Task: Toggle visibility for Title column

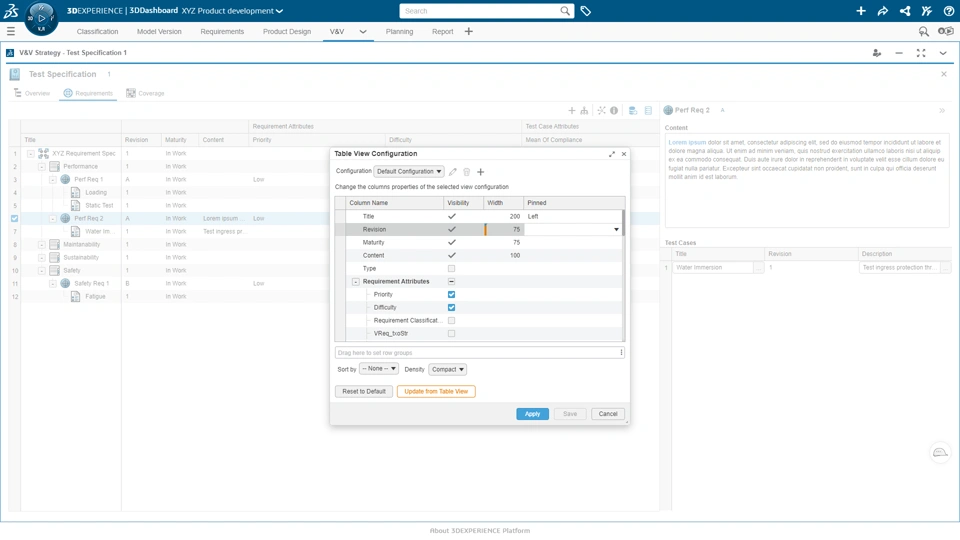Action: (x=452, y=216)
